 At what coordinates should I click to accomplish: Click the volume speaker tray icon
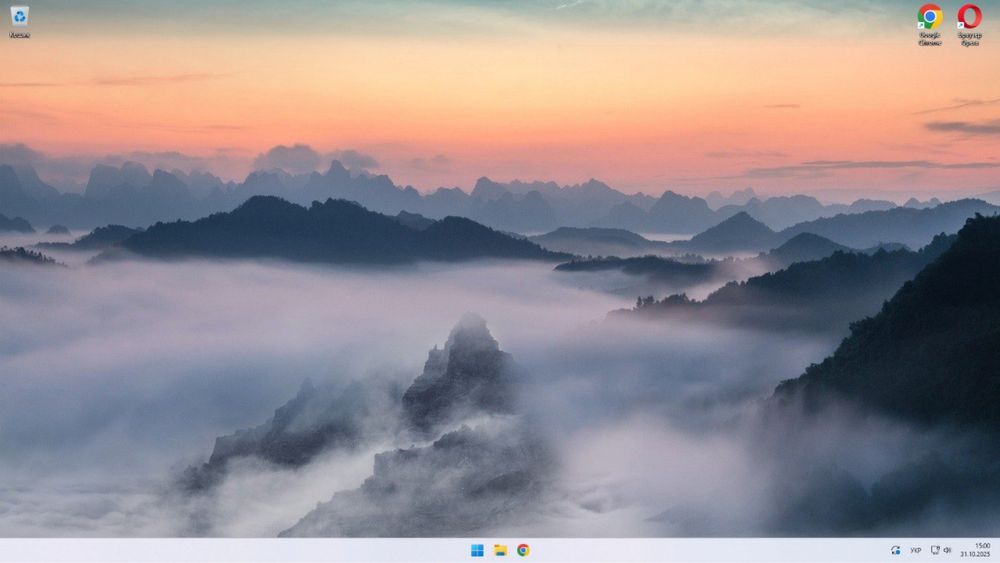tap(947, 550)
